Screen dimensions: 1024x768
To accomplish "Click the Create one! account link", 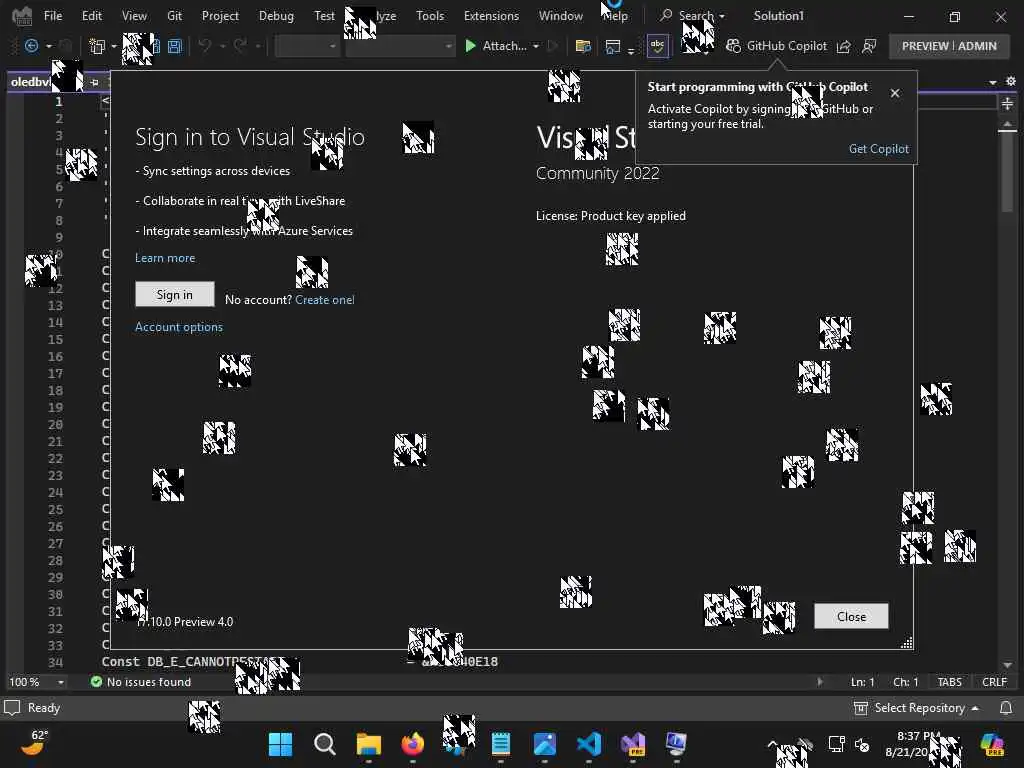I will click(x=325, y=300).
